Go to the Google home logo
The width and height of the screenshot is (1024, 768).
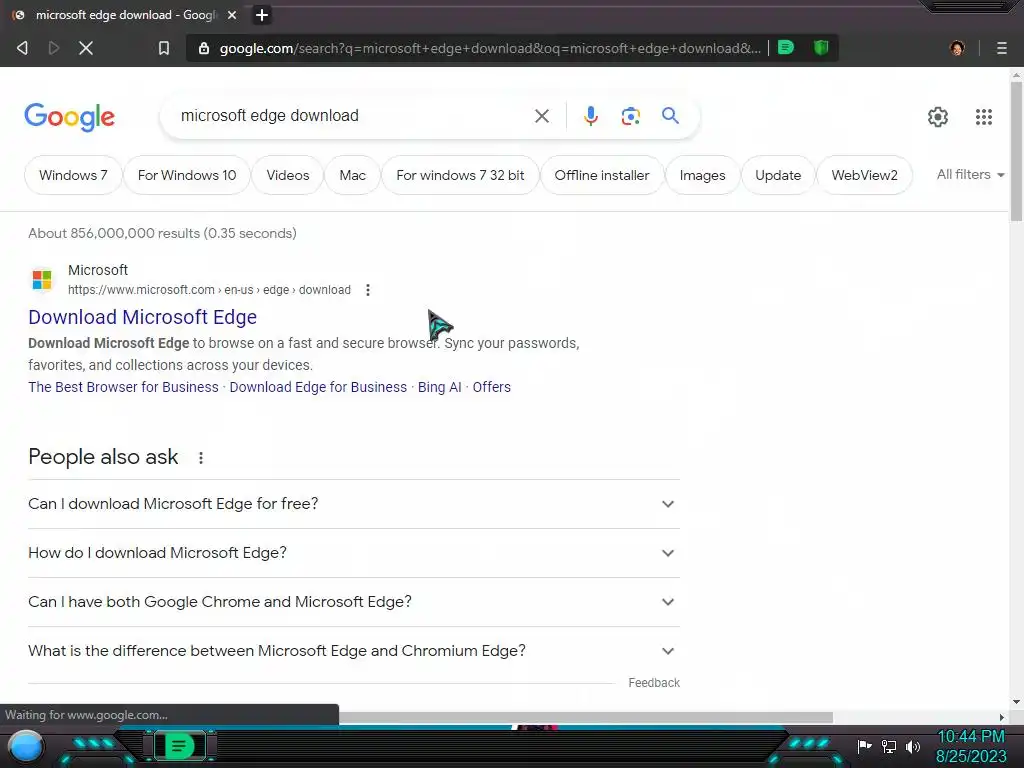[69, 117]
